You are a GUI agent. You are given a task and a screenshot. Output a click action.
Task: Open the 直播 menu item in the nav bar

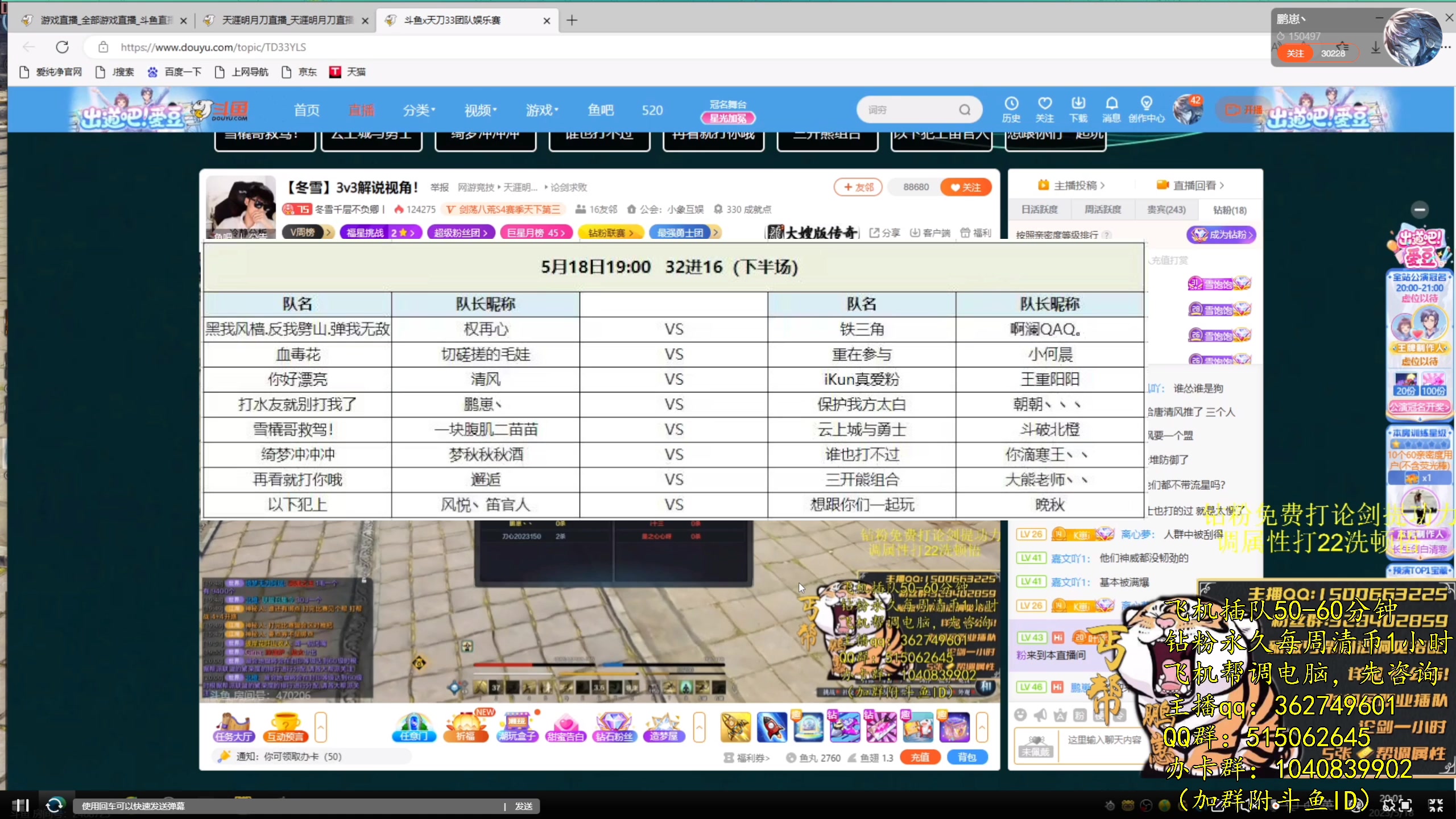coord(362,110)
